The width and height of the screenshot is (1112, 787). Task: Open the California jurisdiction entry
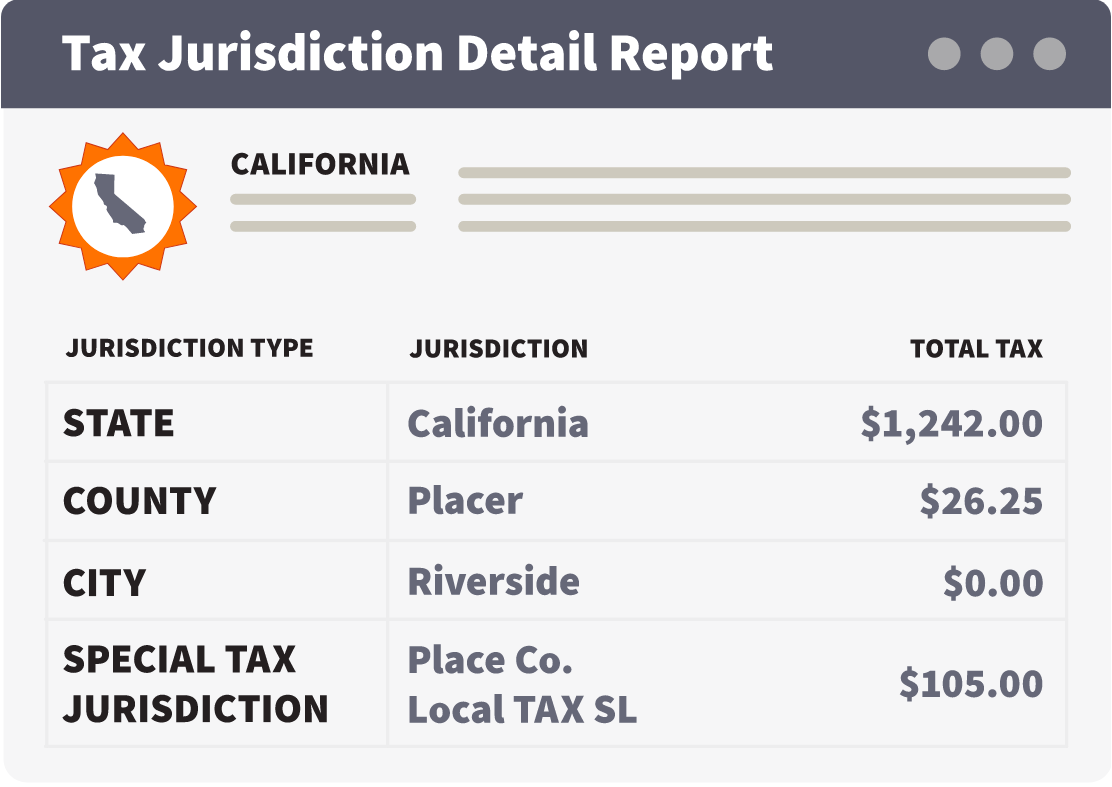pos(498,423)
